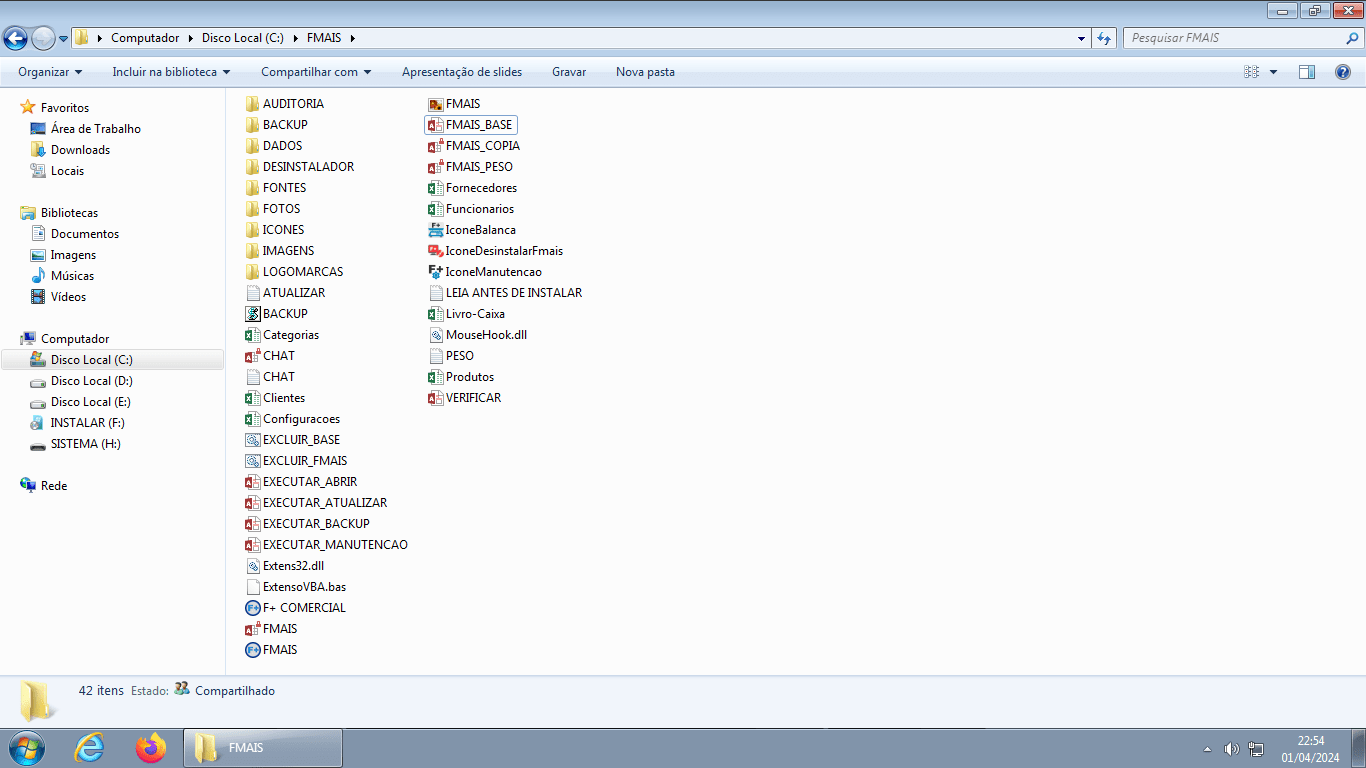Click the network tray icon
1366x768 pixels.
pos(1256,749)
